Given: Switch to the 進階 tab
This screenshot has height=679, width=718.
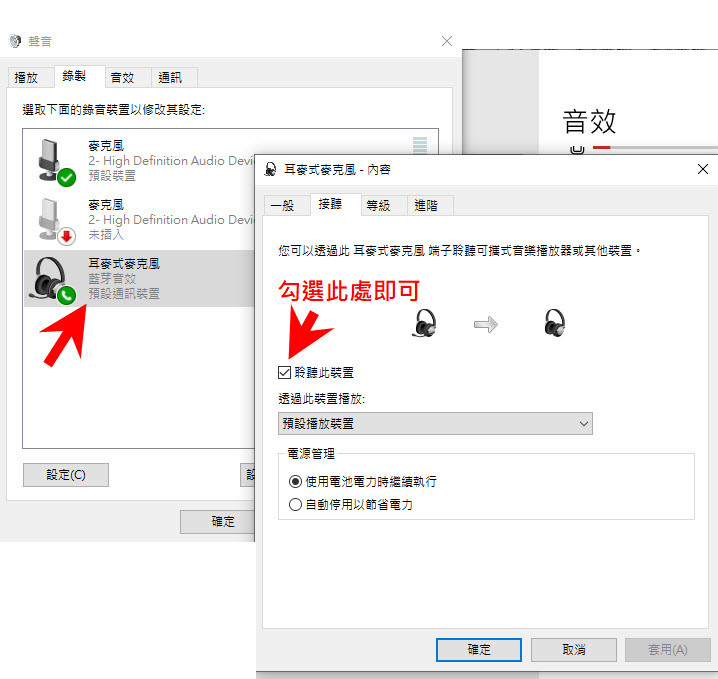Looking at the screenshot, I should (x=426, y=206).
